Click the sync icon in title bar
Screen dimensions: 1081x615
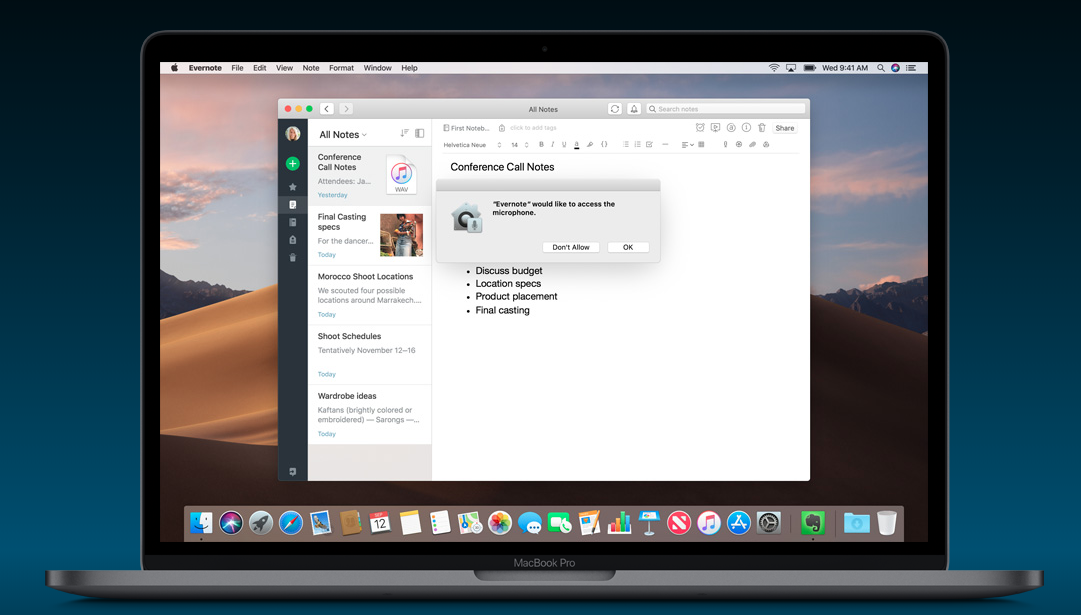(614, 109)
